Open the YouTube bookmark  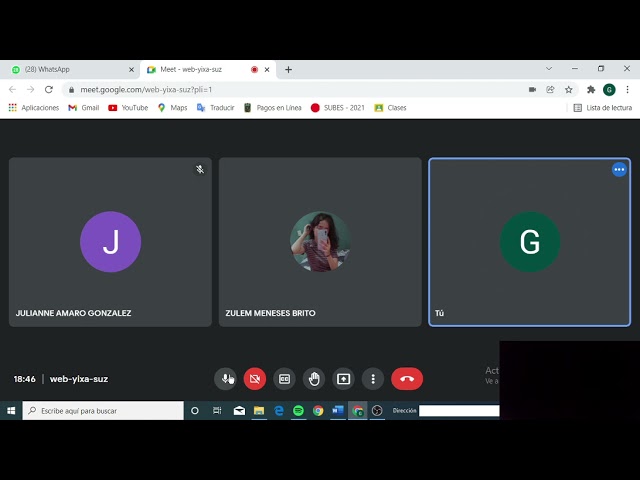[x=128, y=108]
